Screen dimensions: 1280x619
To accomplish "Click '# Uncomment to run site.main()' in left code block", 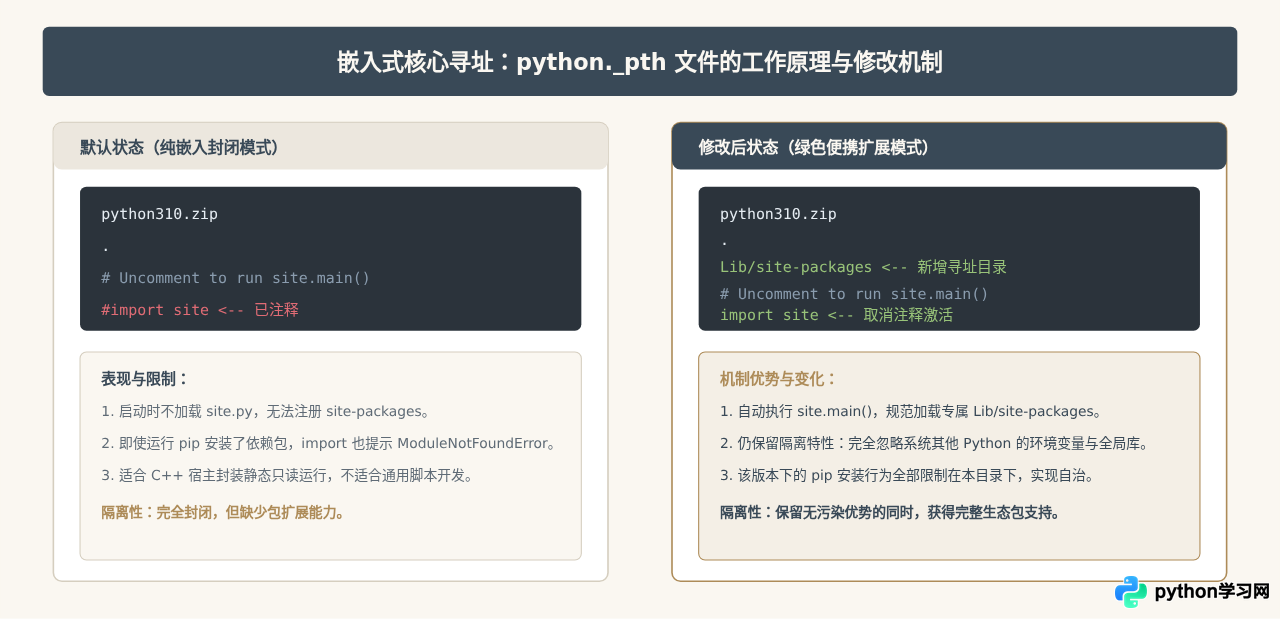I will [235, 278].
